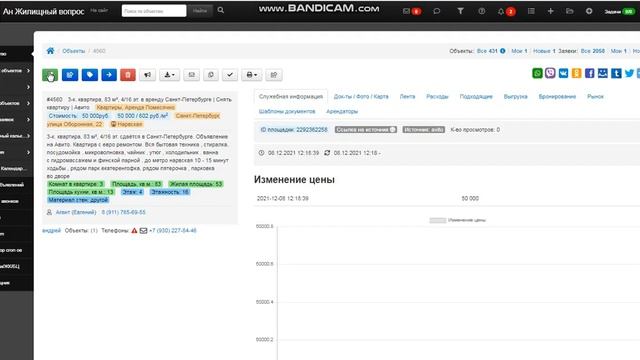Share via Odnoklassniki icon
Screen dimensions: 640x360
coord(576,73)
